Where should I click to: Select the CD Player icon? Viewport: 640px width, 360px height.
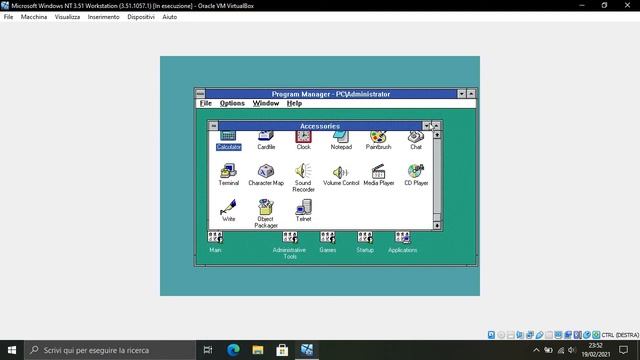[416, 175]
